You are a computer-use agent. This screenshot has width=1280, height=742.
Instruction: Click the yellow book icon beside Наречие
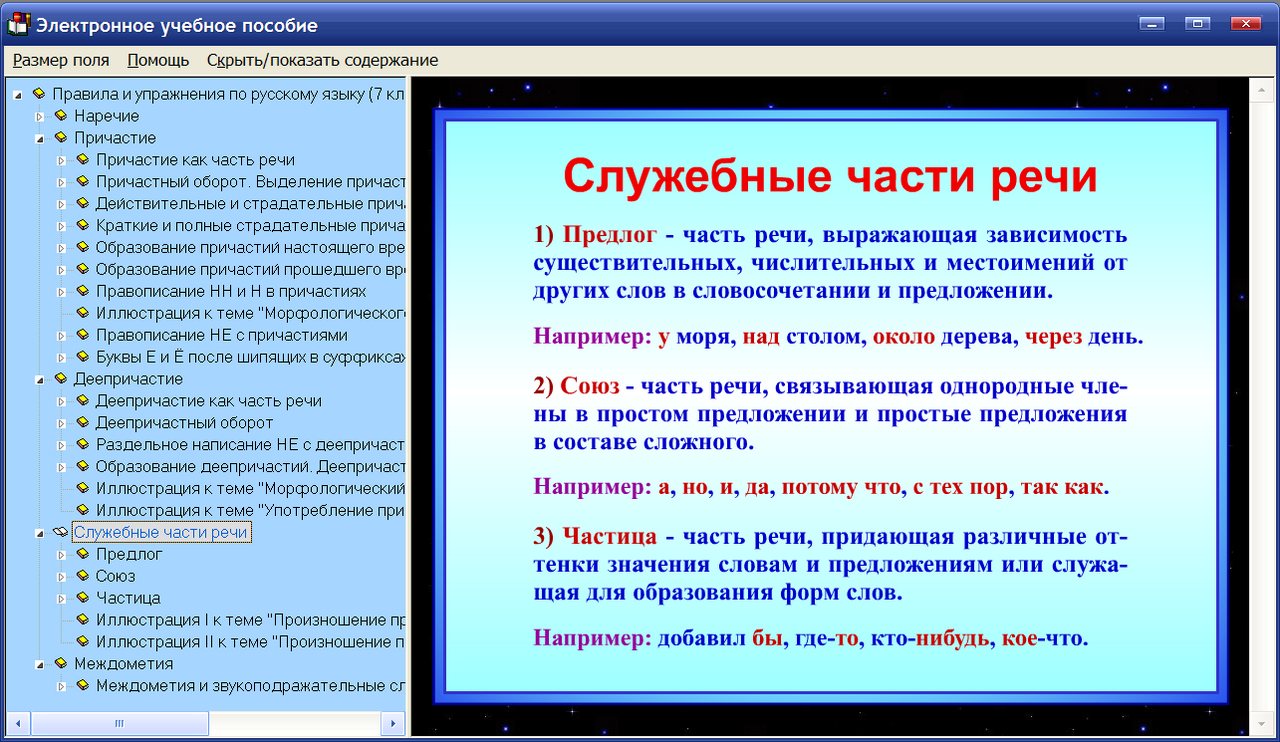click(x=60, y=115)
